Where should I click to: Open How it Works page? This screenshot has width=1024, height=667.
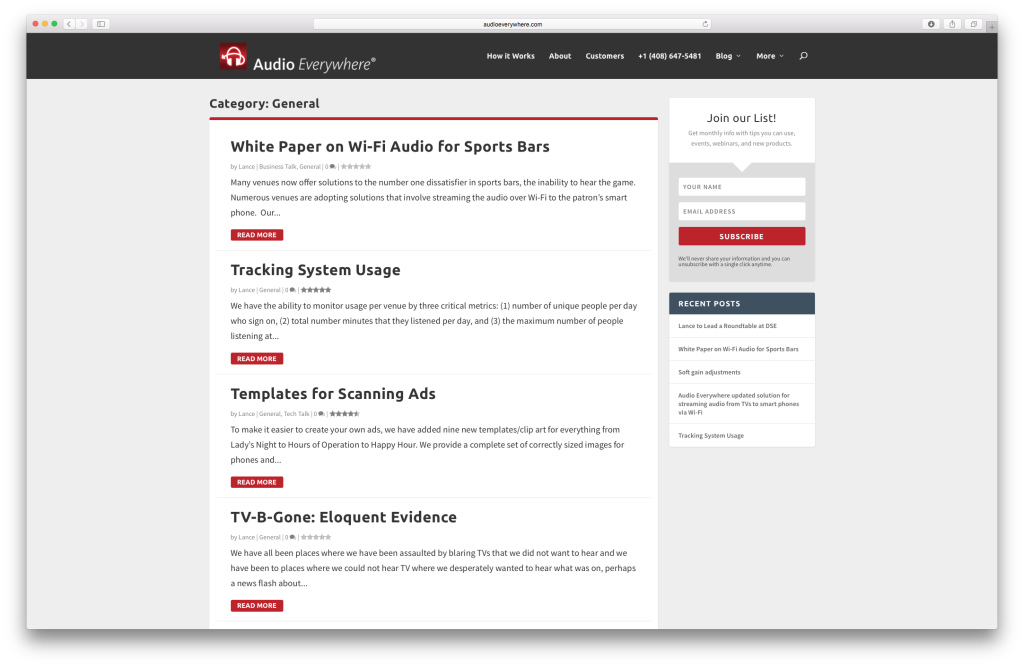pyautogui.click(x=510, y=56)
